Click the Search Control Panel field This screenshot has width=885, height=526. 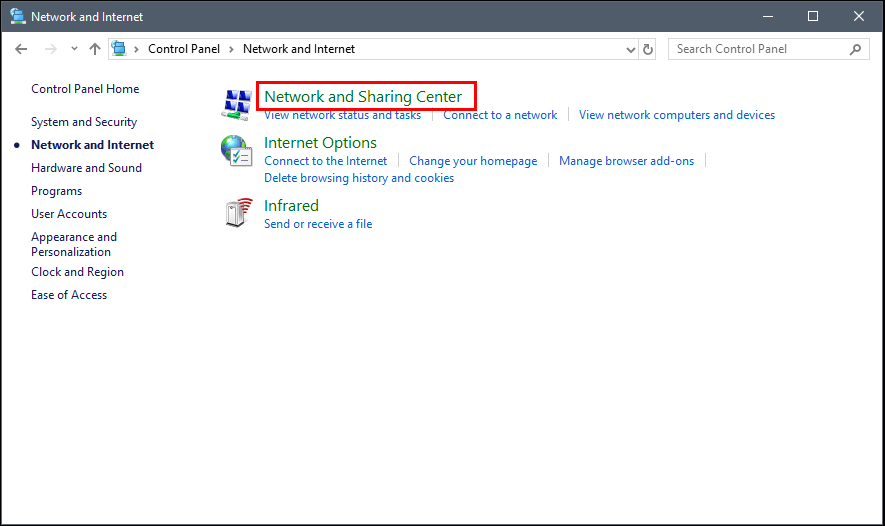(x=769, y=49)
